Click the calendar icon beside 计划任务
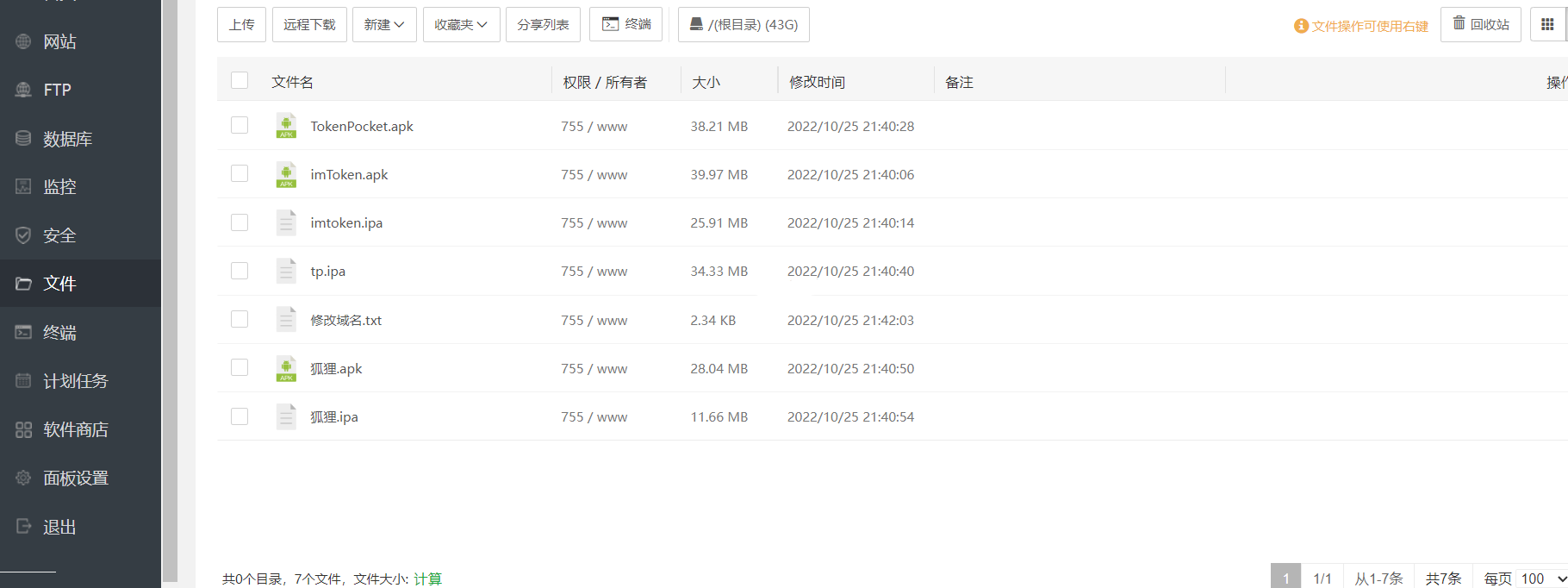 click(x=23, y=380)
